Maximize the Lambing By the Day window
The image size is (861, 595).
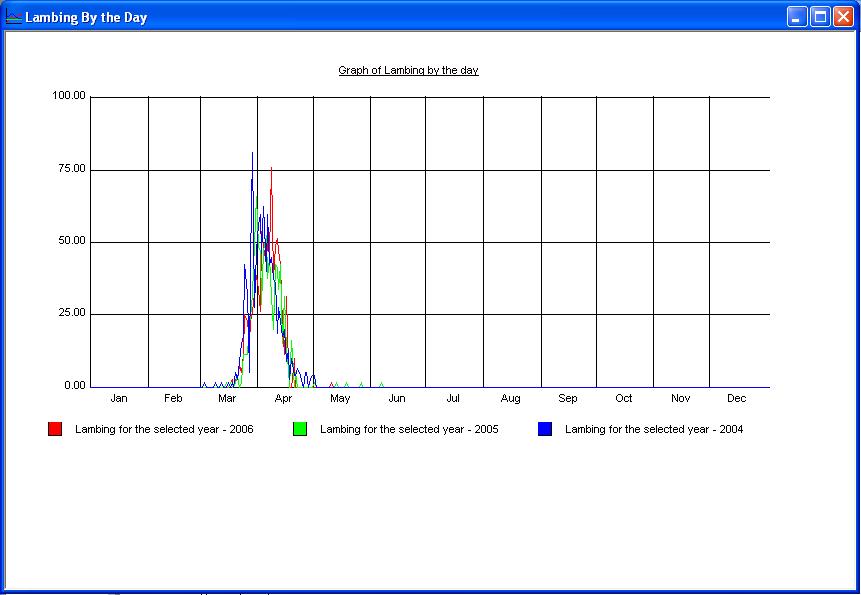coord(820,17)
